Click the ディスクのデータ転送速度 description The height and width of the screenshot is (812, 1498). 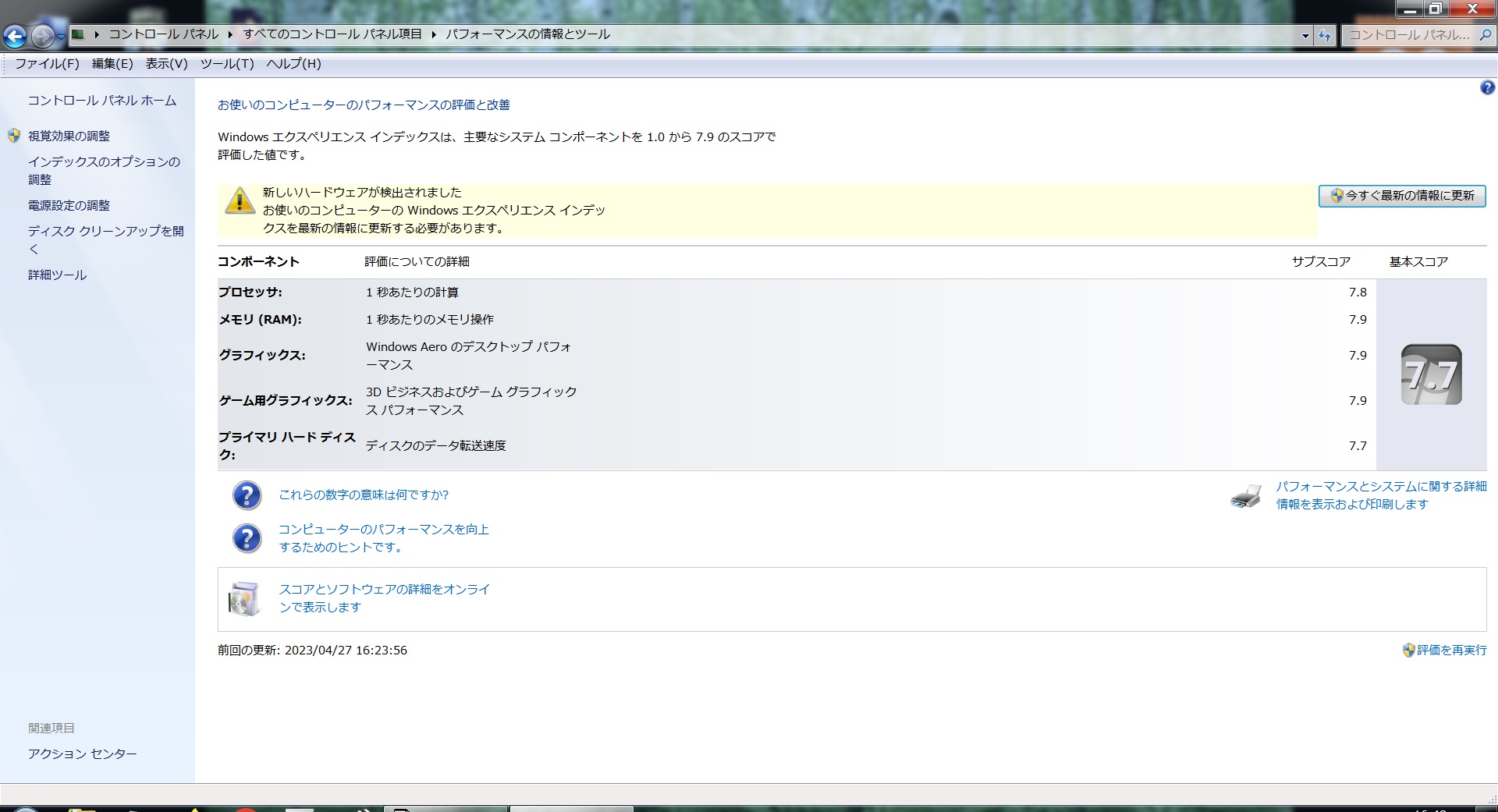[436, 445]
